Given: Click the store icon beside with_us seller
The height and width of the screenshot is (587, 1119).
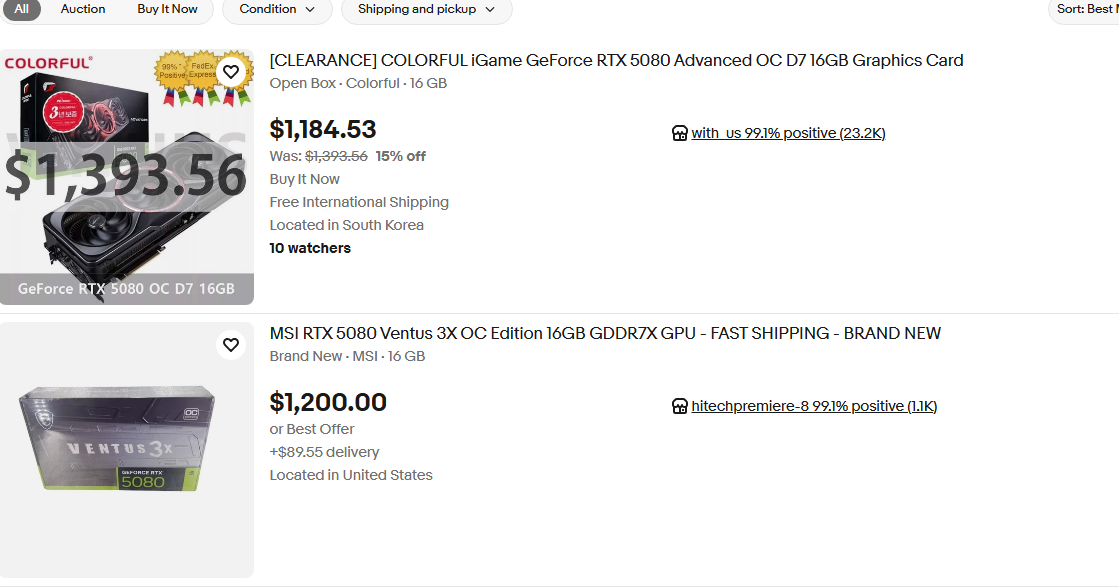Looking at the screenshot, I should (680, 133).
